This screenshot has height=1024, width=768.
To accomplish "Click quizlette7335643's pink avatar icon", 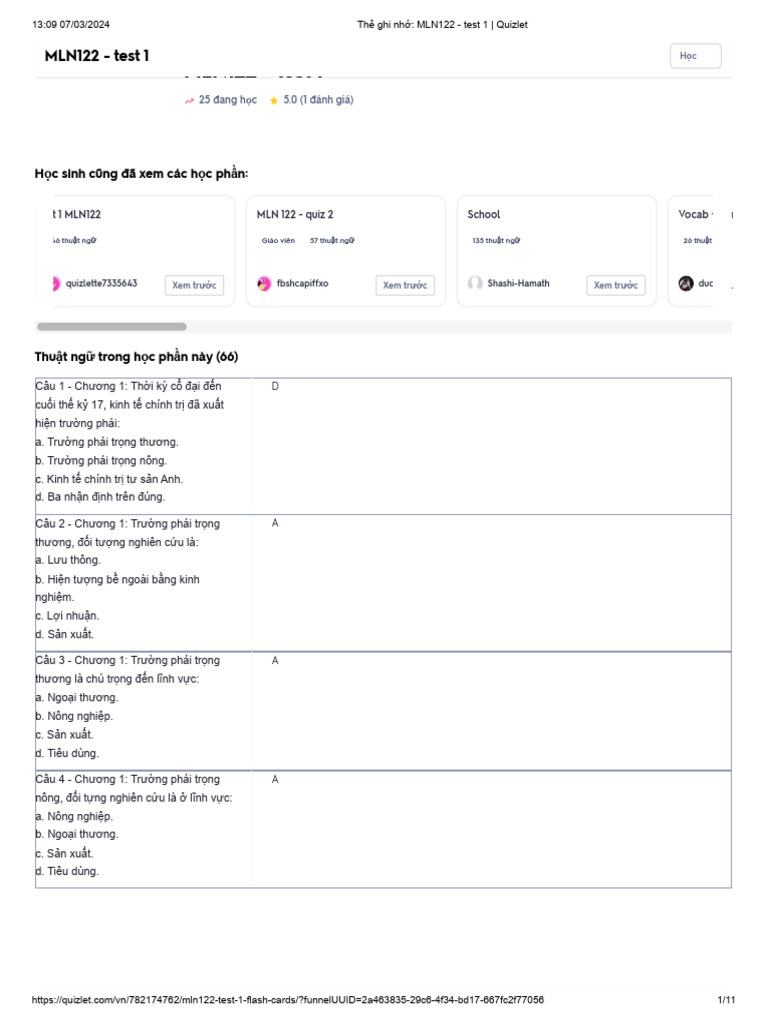I will pyautogui.click(x=56, y=284).
